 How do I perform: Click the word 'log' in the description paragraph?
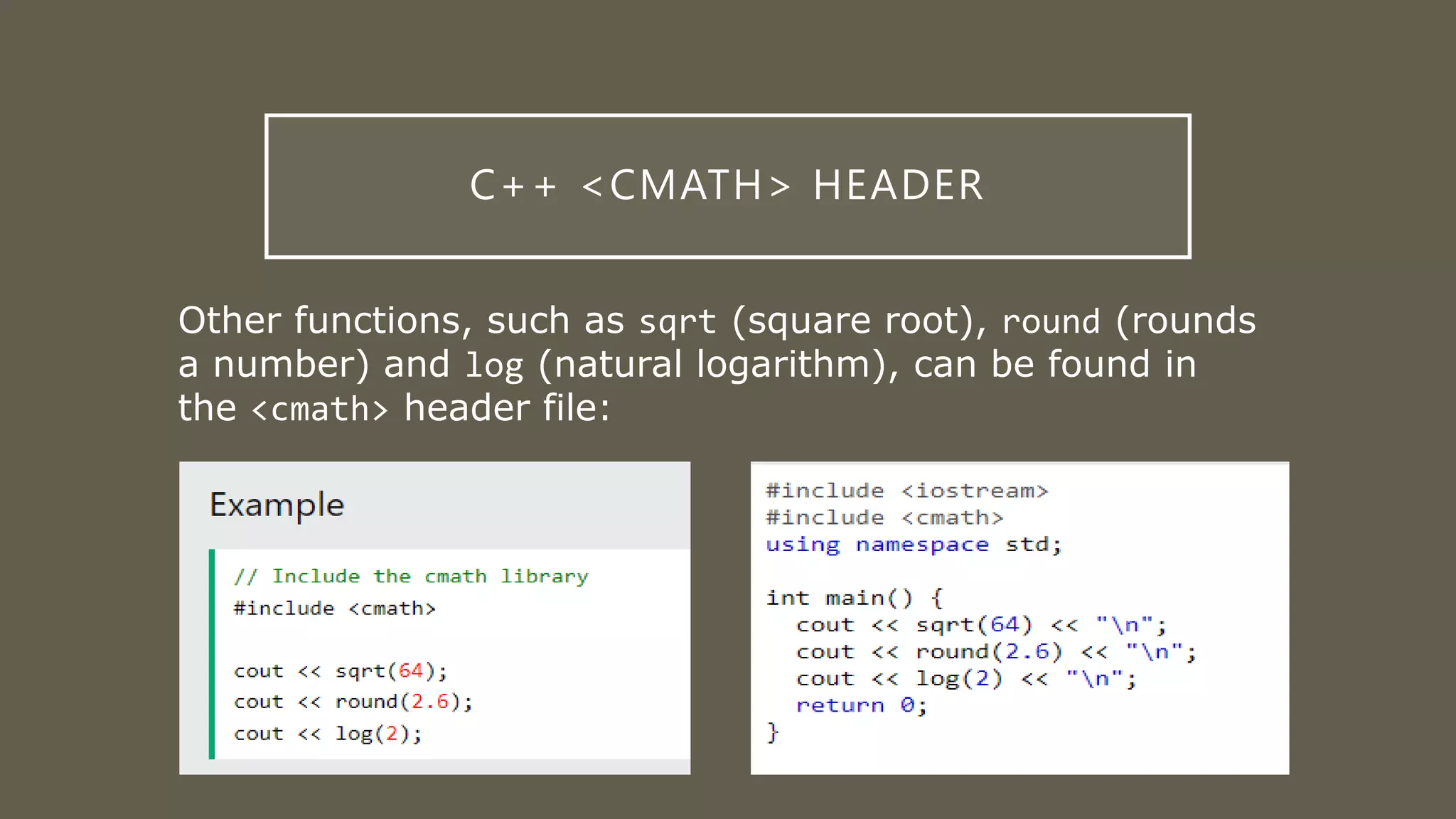pyautogui.click(x=494, y=368)
